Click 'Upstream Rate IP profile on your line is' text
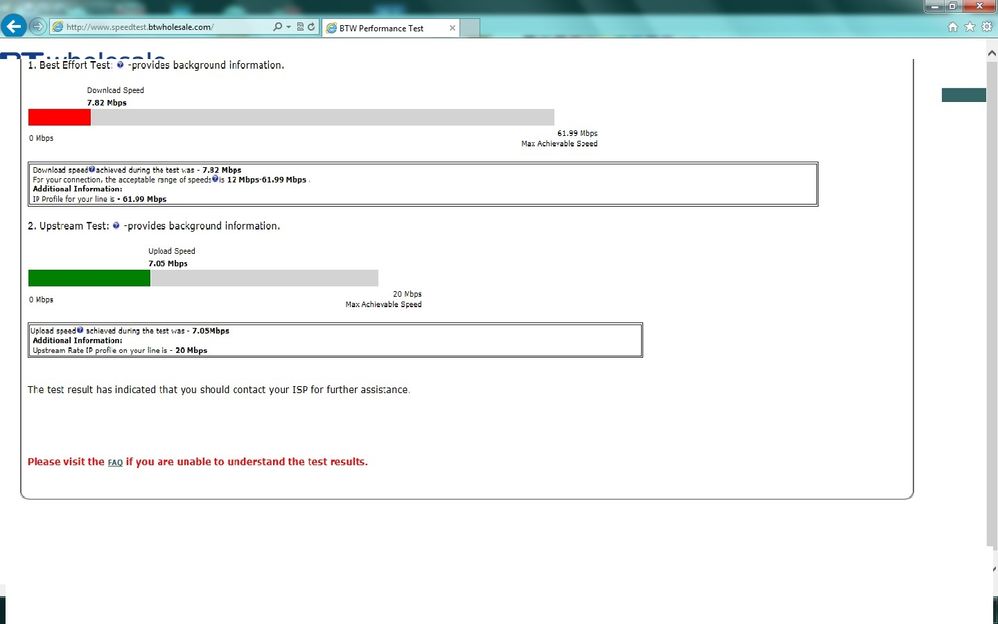The image size is (998, 624). pyautogui.click(x=100, y=350)
